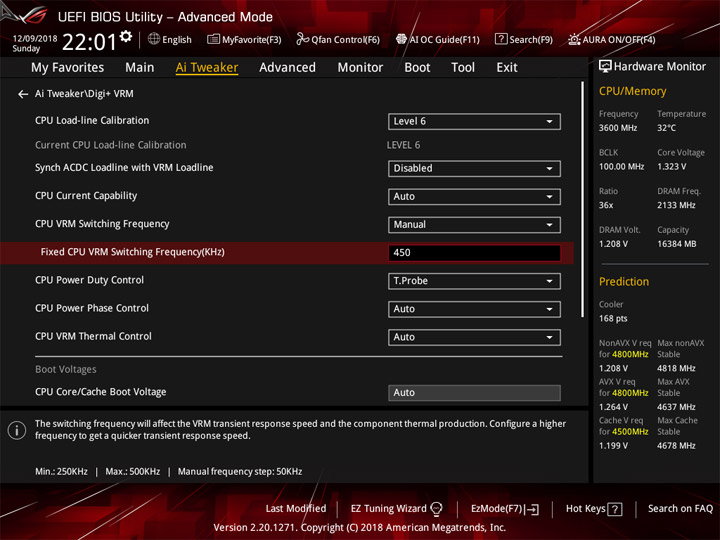Click the settings list scrollbar
The height and width of the screenshot is (540, 720).
click(x=582, y=200)
